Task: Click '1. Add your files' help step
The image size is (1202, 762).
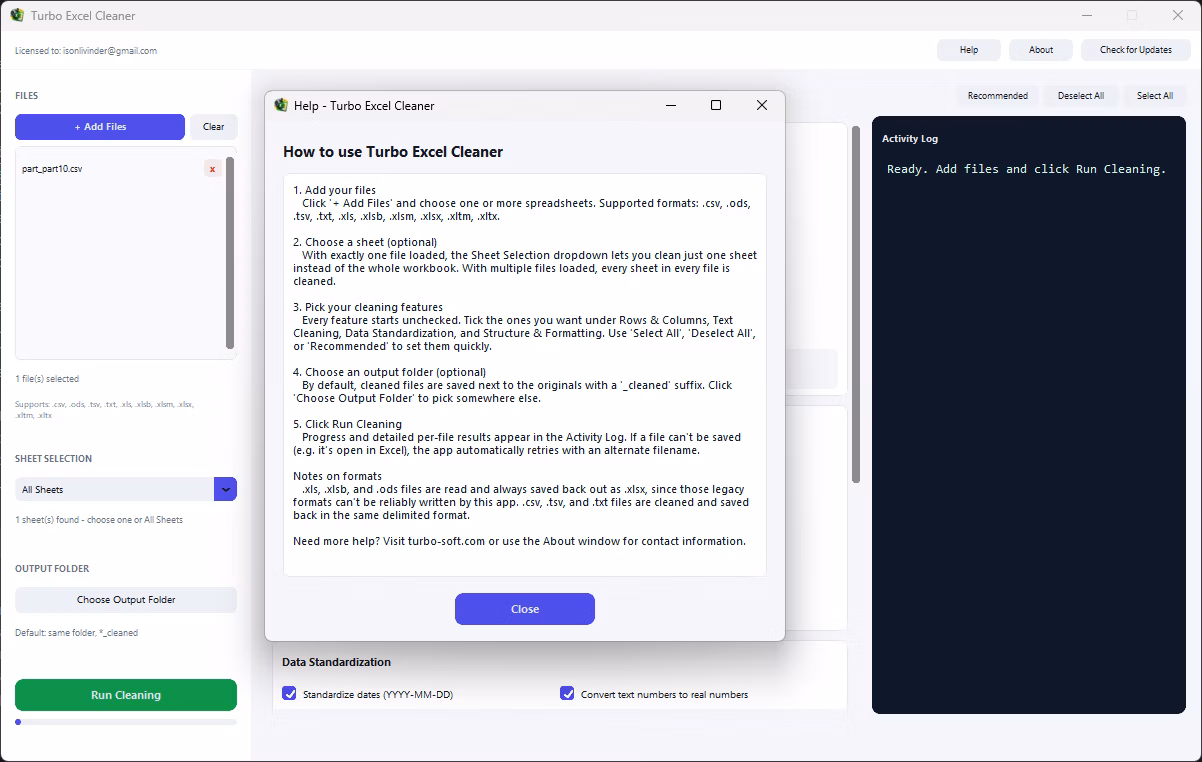Action: (335, 190)
